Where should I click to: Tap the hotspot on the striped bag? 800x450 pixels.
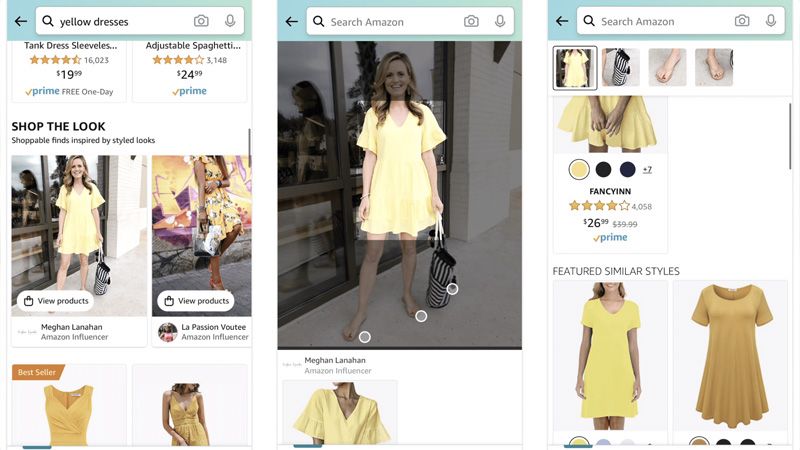click(x=452, y=289)
